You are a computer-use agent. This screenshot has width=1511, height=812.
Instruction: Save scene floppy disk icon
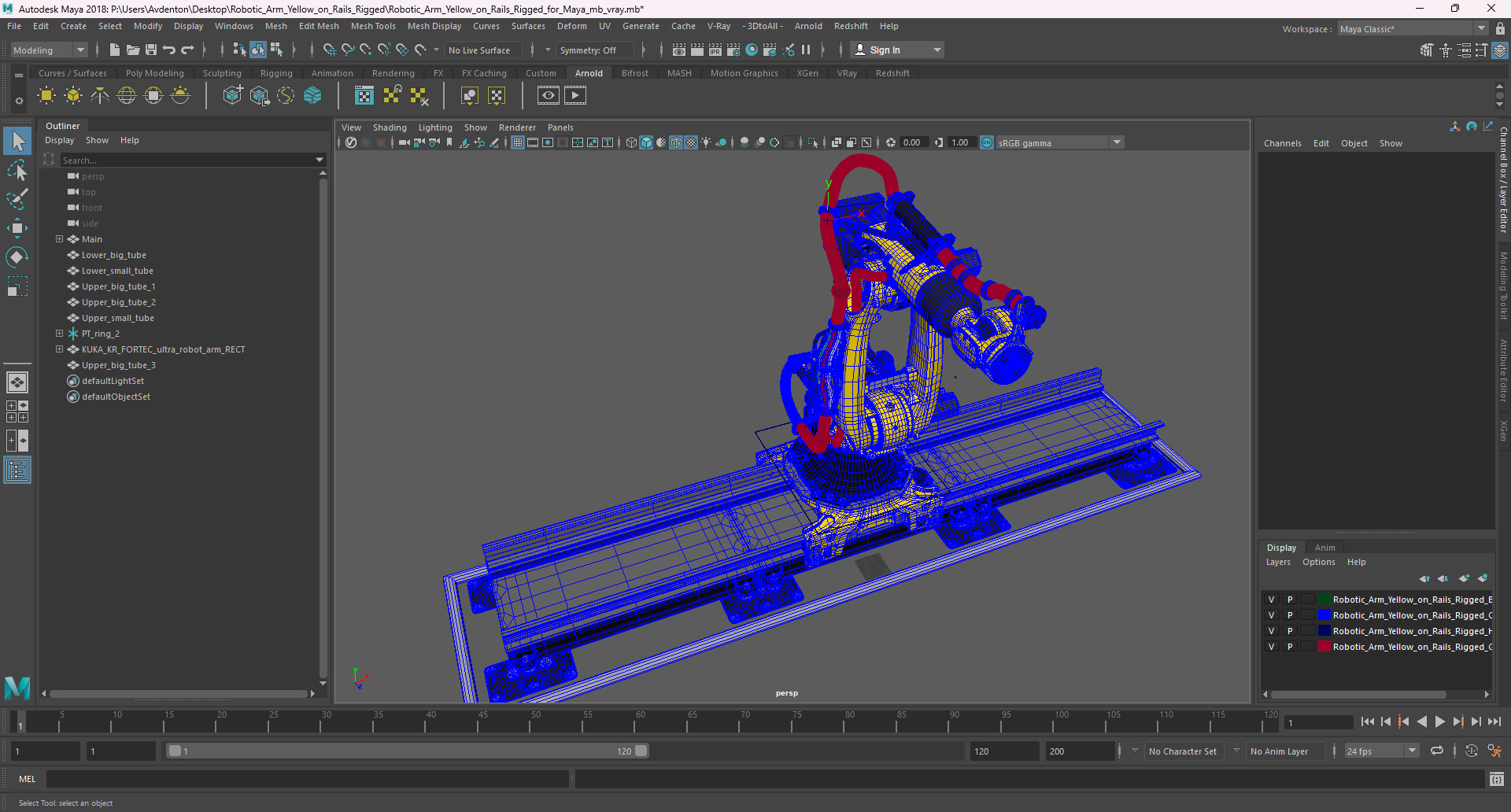151,50
